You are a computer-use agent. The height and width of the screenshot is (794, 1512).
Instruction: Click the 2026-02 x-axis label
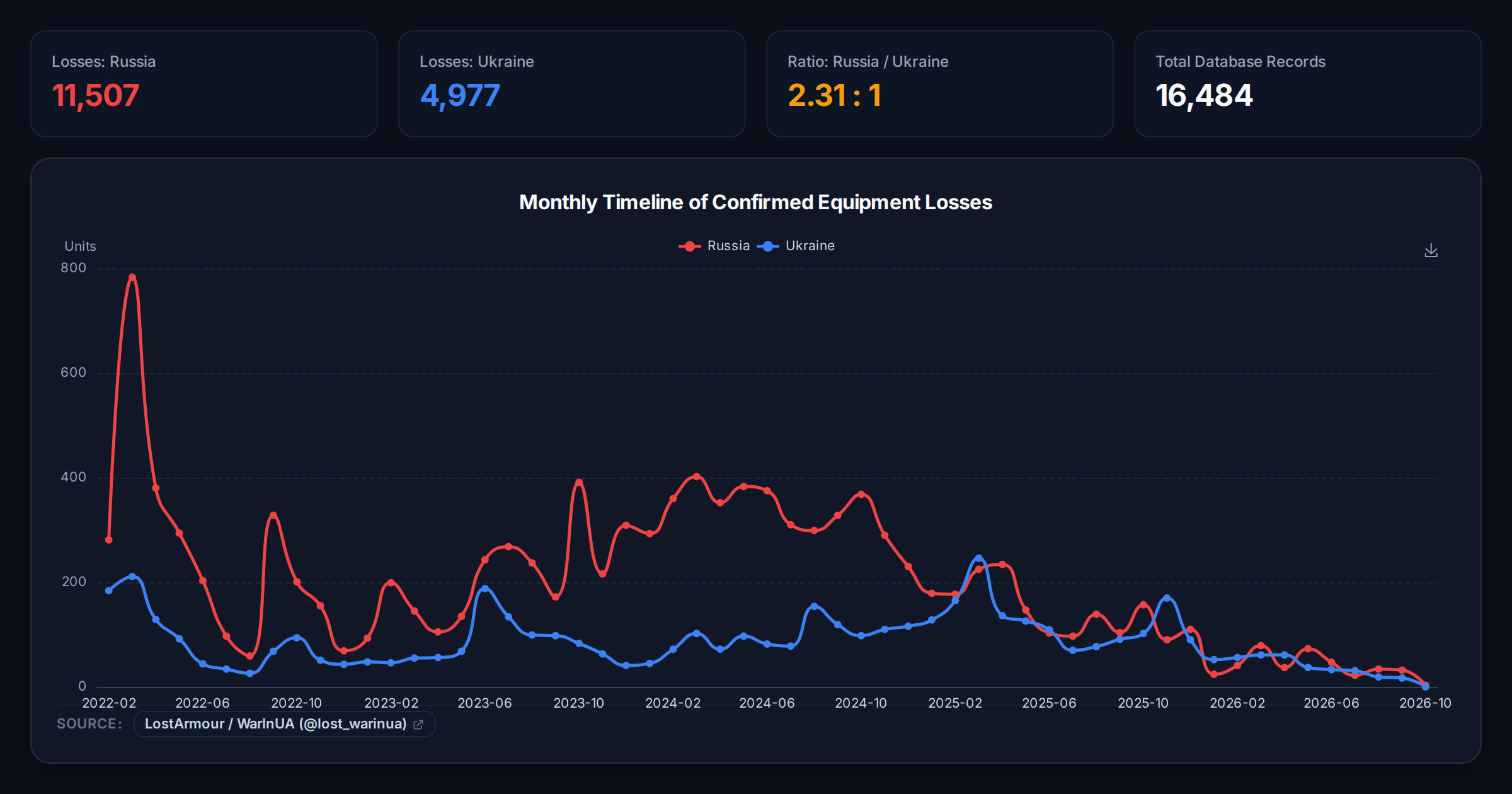(1237, 703)
